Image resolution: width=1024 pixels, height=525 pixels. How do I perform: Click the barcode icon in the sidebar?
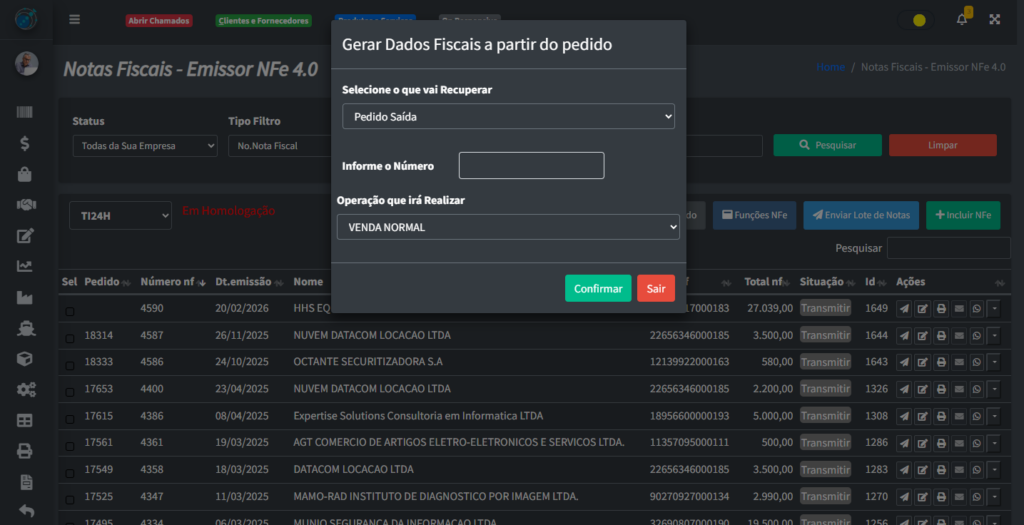pos(26,113)
